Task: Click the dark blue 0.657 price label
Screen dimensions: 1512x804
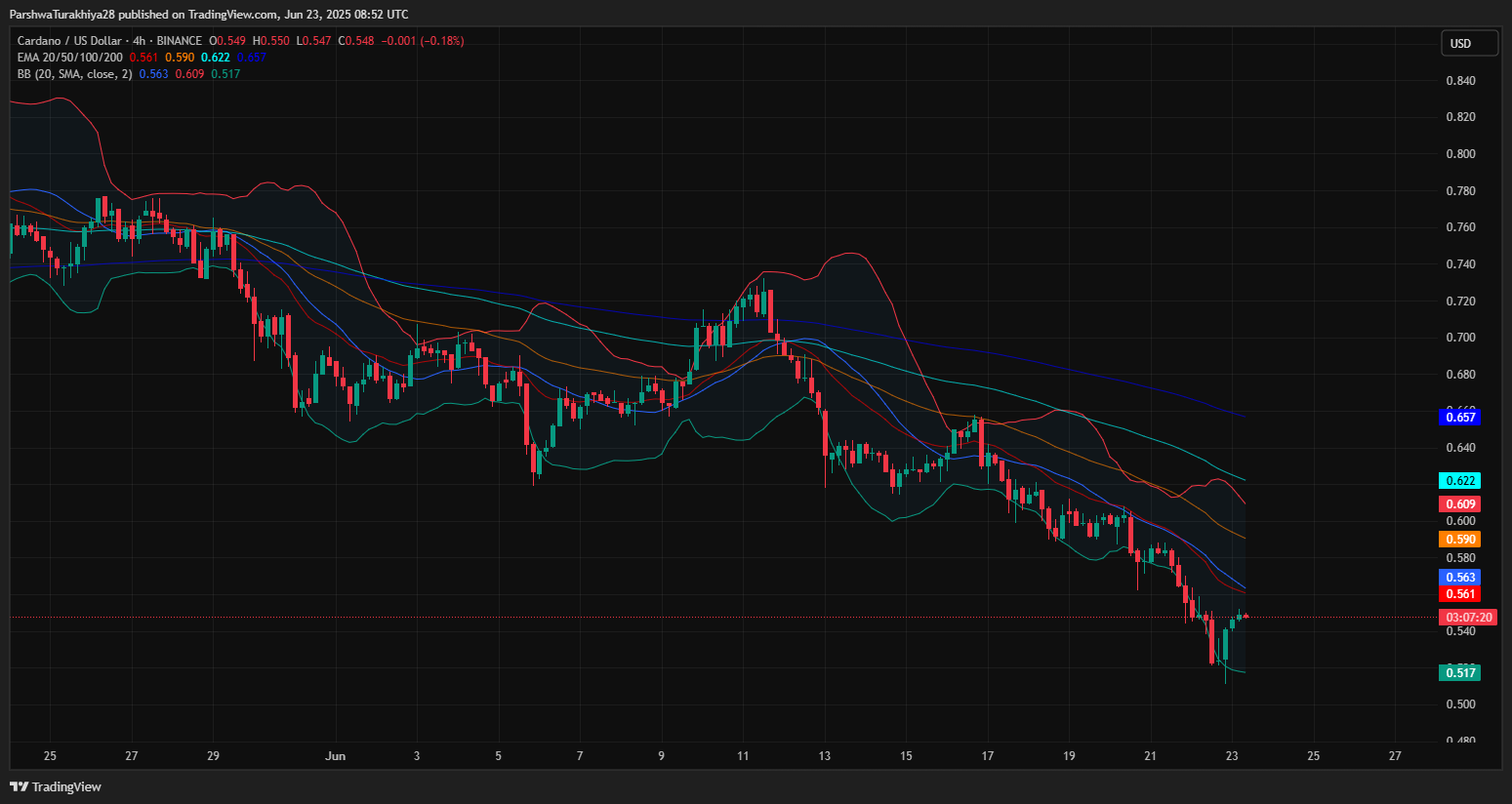Action: [x=1459, y=418]
